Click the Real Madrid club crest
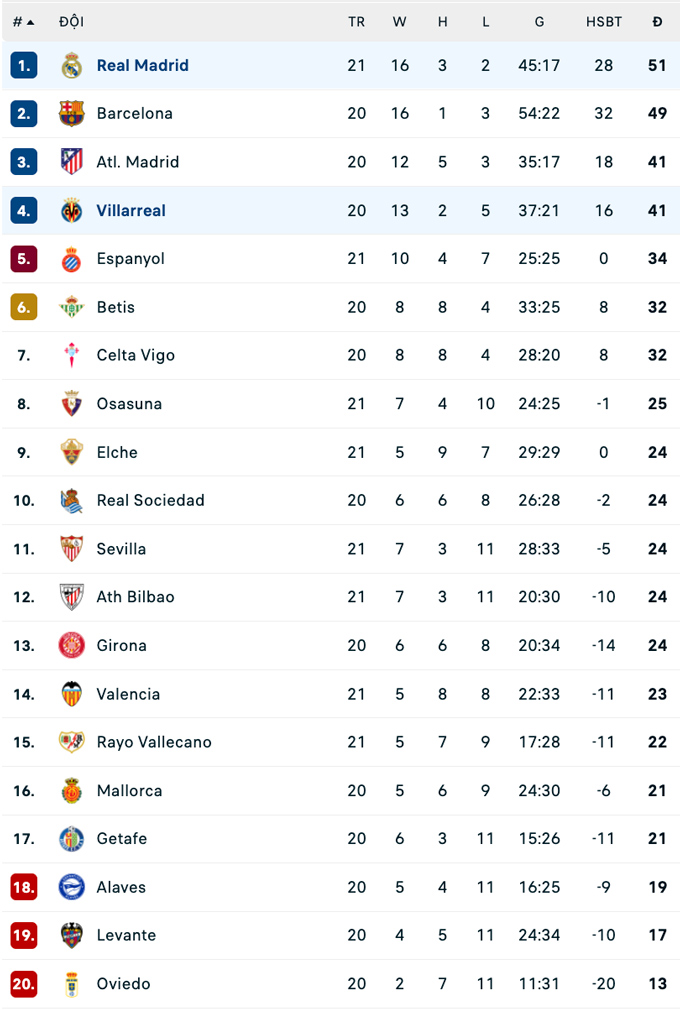This screenshot has width=680, height=1014. point(71,66)
